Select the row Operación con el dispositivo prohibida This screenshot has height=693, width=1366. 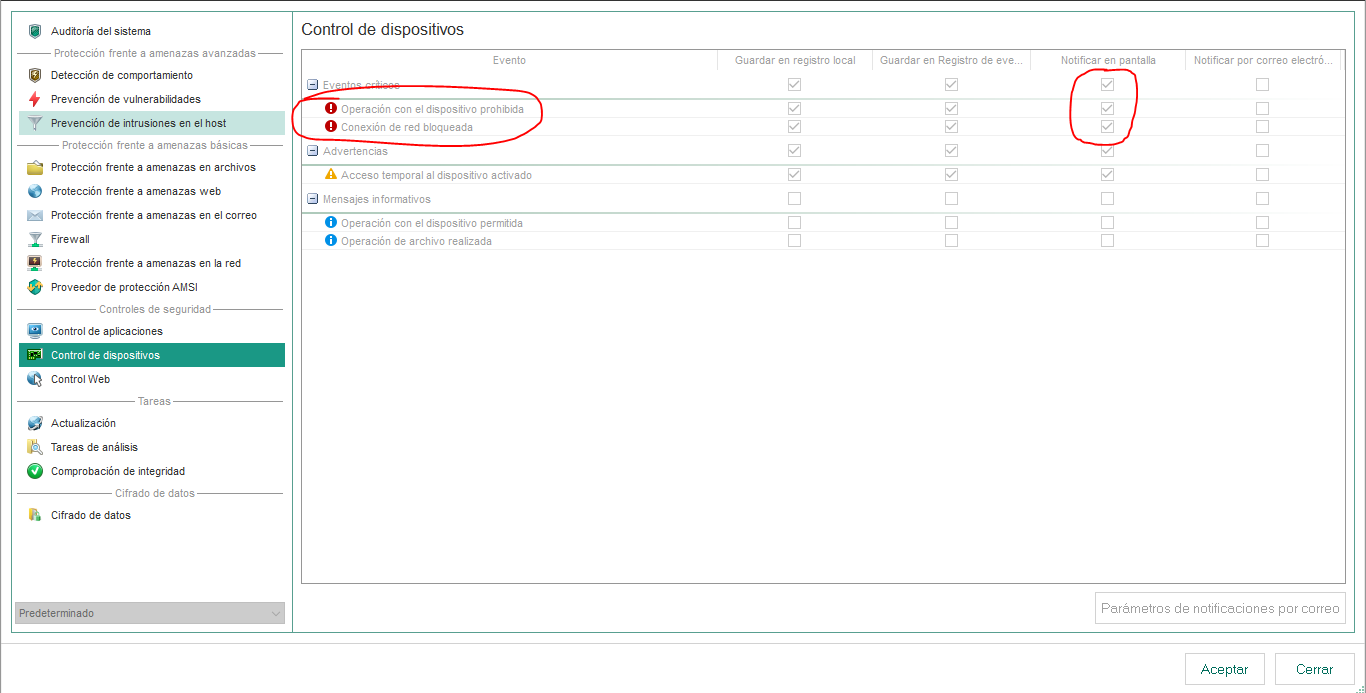(x=823, y=108)
